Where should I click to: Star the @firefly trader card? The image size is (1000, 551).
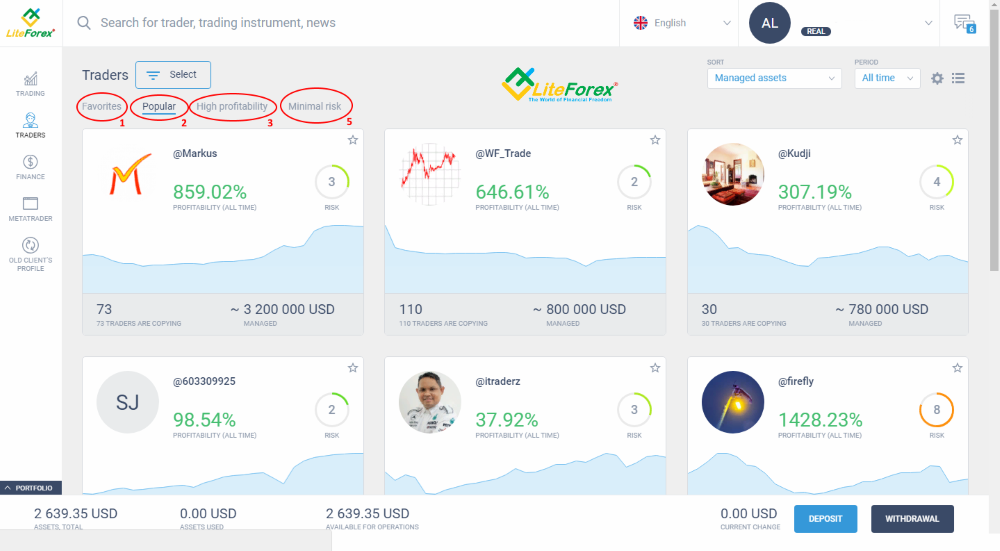[957, 367]
